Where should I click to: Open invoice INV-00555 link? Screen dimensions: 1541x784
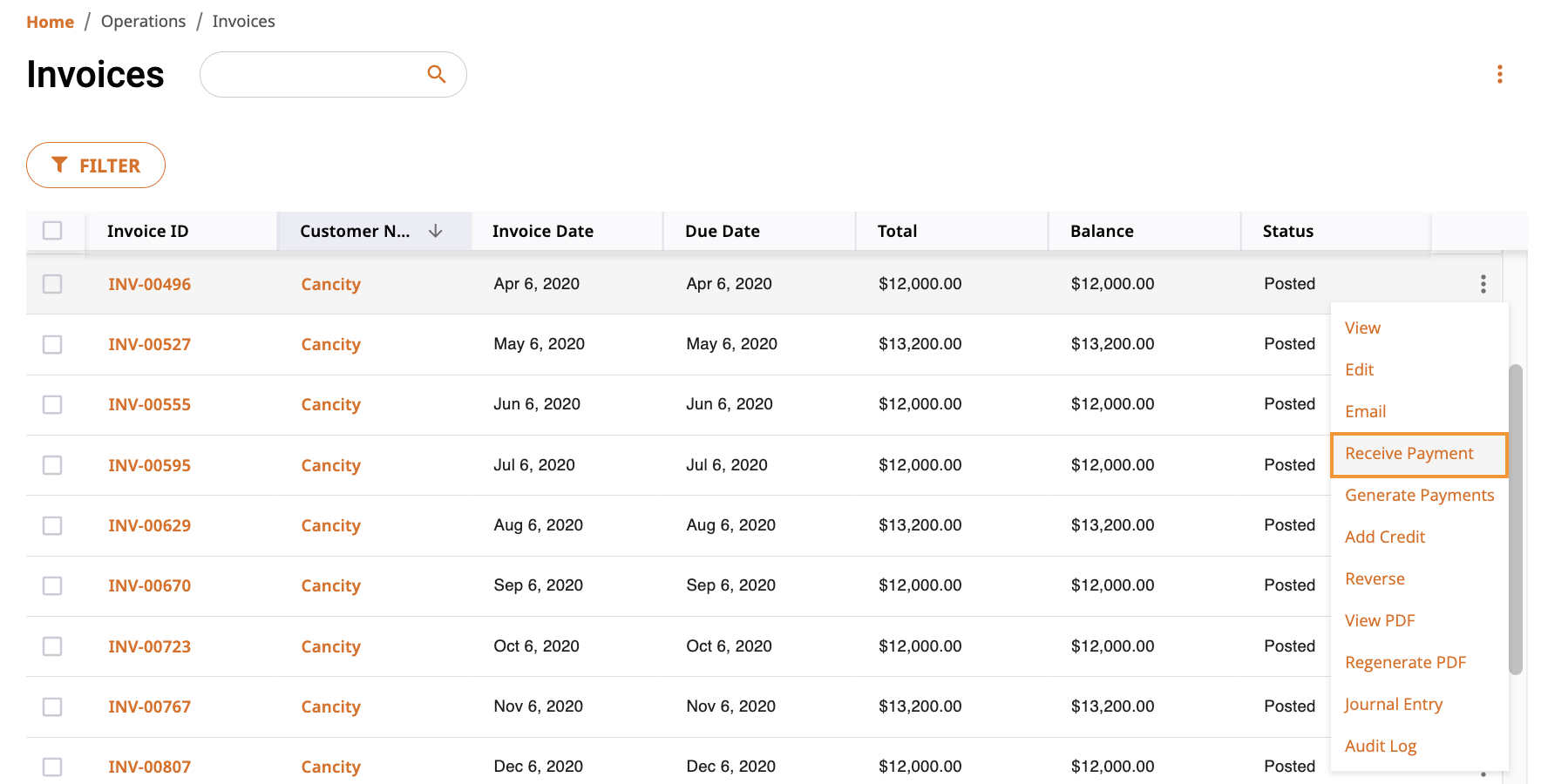[x=149, y=404]
